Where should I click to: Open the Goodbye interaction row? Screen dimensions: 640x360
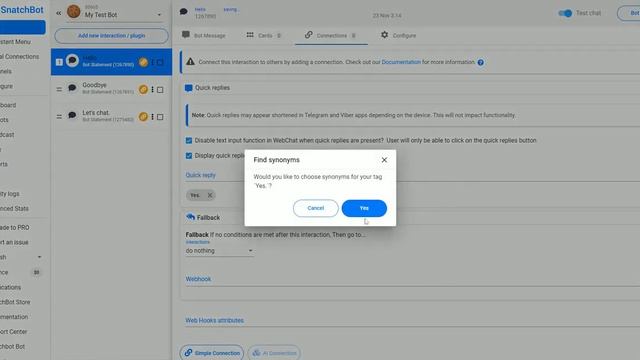coord(111,89)
